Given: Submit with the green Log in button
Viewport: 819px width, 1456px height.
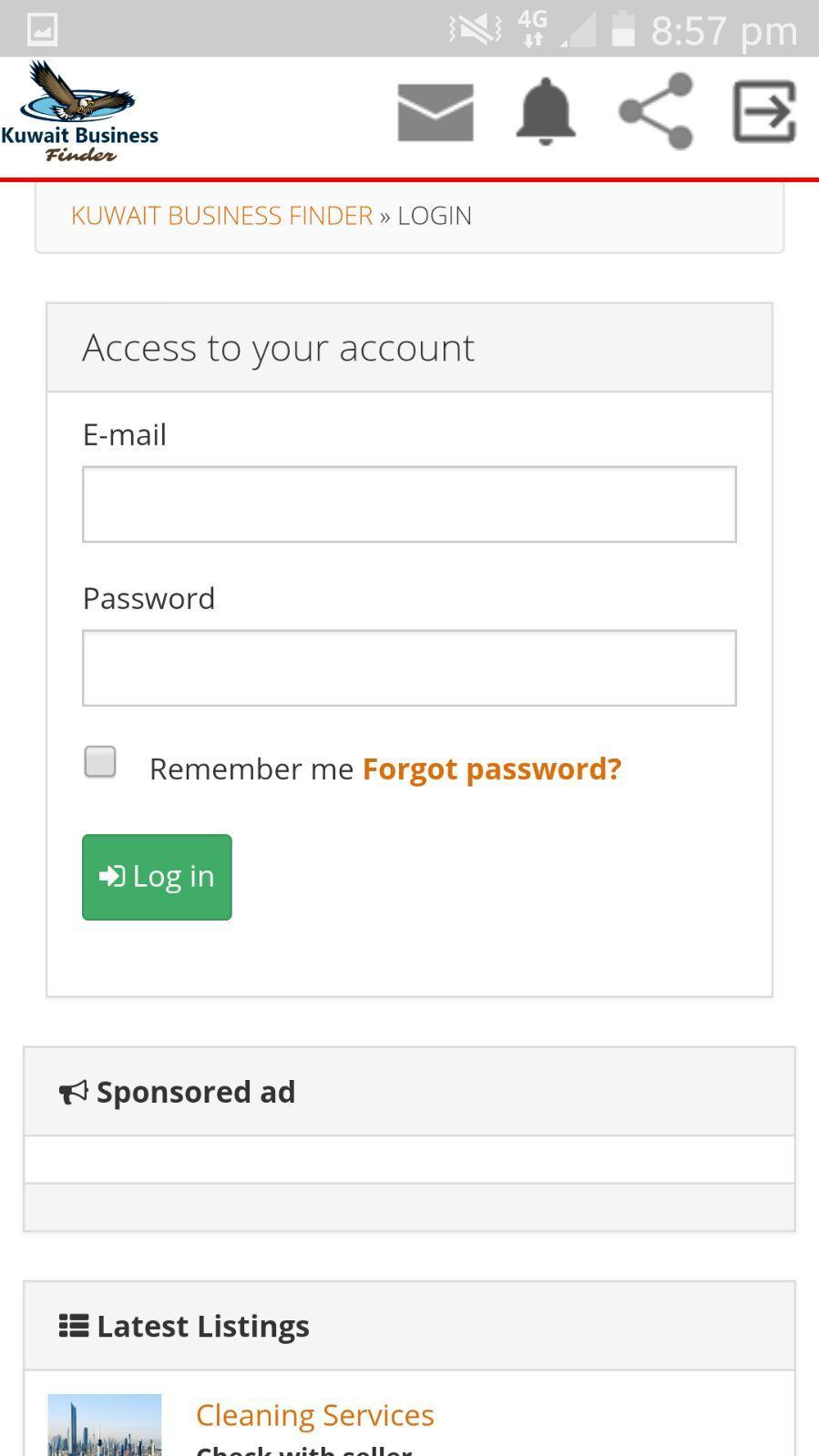Looking at the screenshot, I should [157, 877].
